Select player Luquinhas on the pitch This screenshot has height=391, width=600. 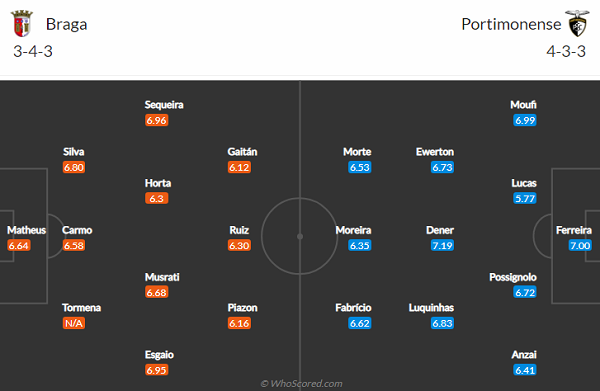(x=431, y=308)
